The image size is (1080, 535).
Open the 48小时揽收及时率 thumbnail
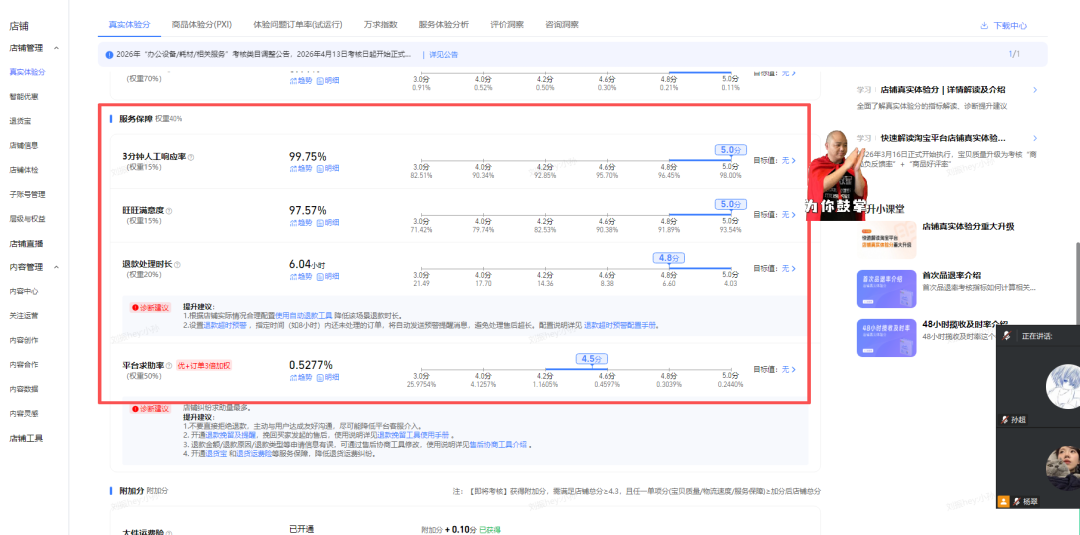click(886, 337)
